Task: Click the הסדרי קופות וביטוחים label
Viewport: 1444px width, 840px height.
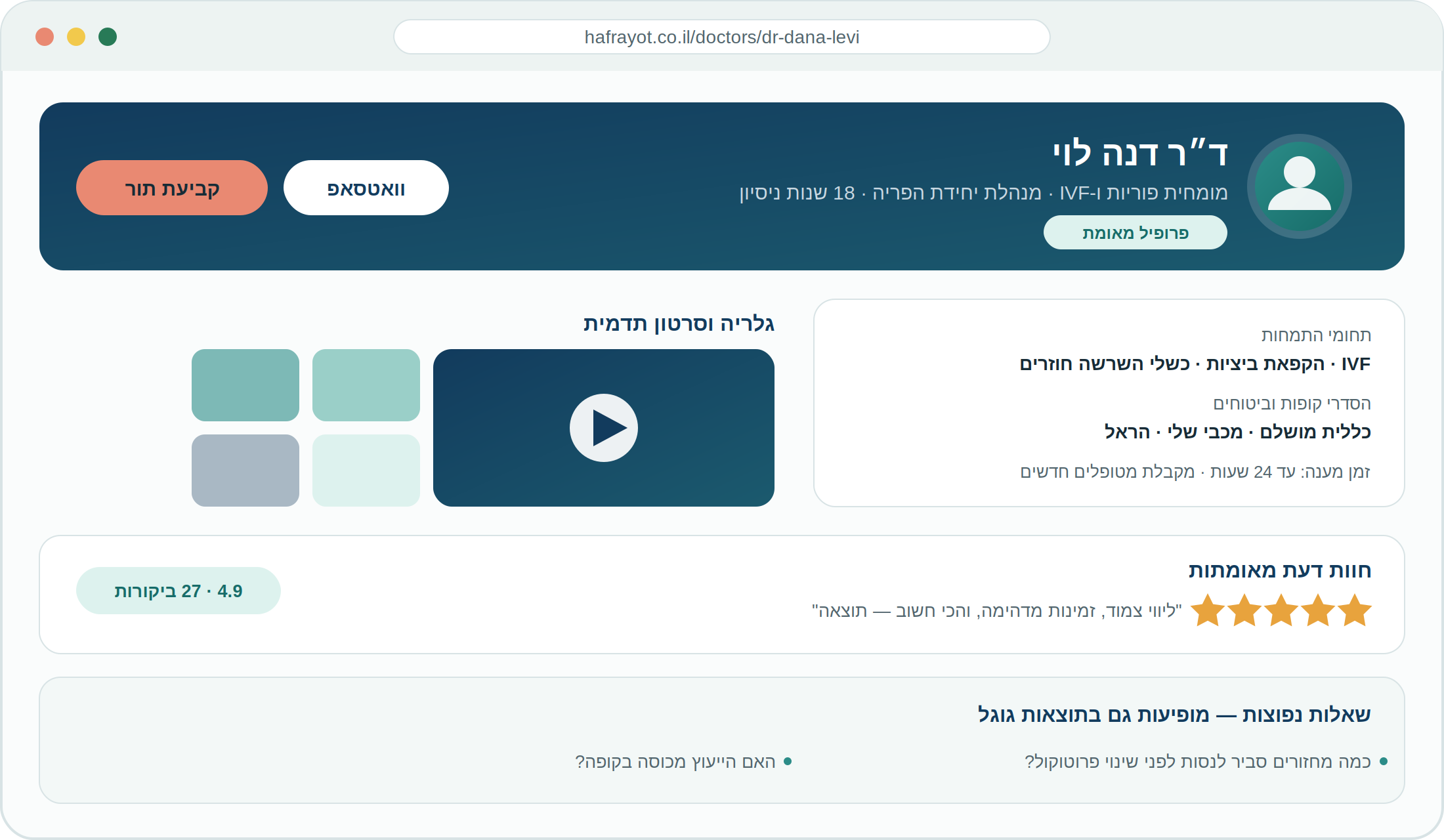Action: 1292,403
